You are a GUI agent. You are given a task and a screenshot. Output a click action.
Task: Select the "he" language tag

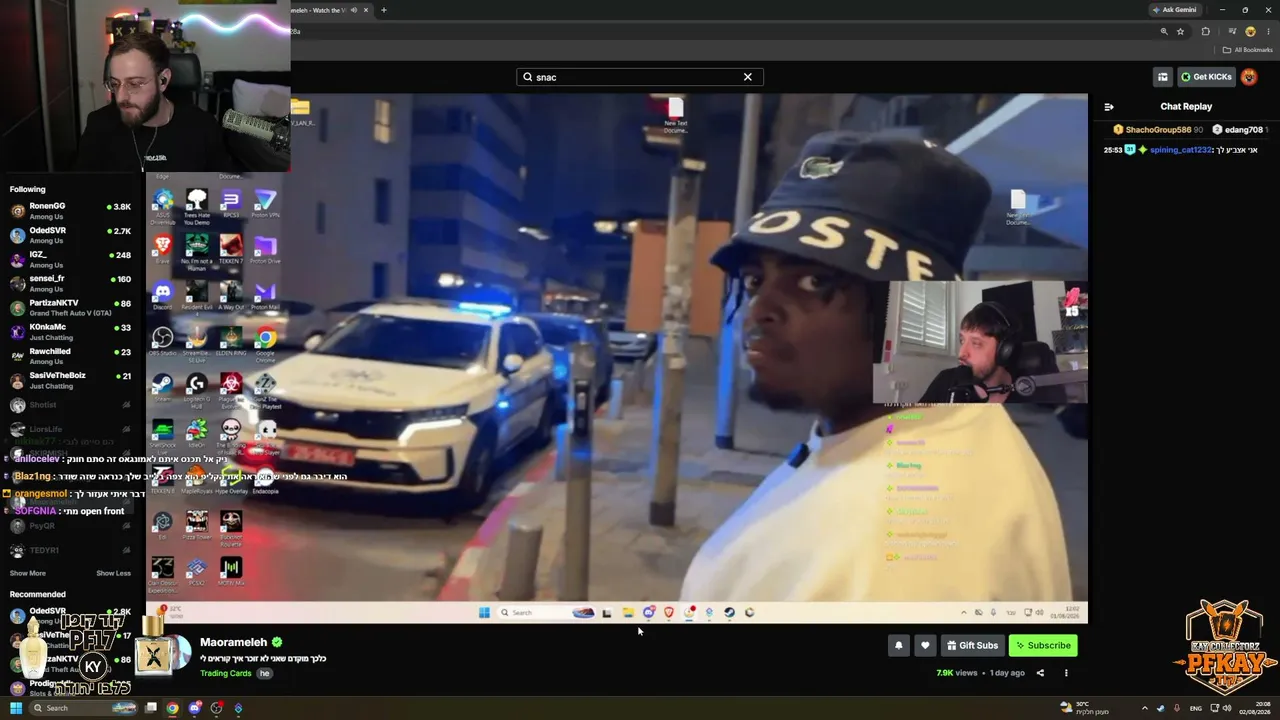264,673
